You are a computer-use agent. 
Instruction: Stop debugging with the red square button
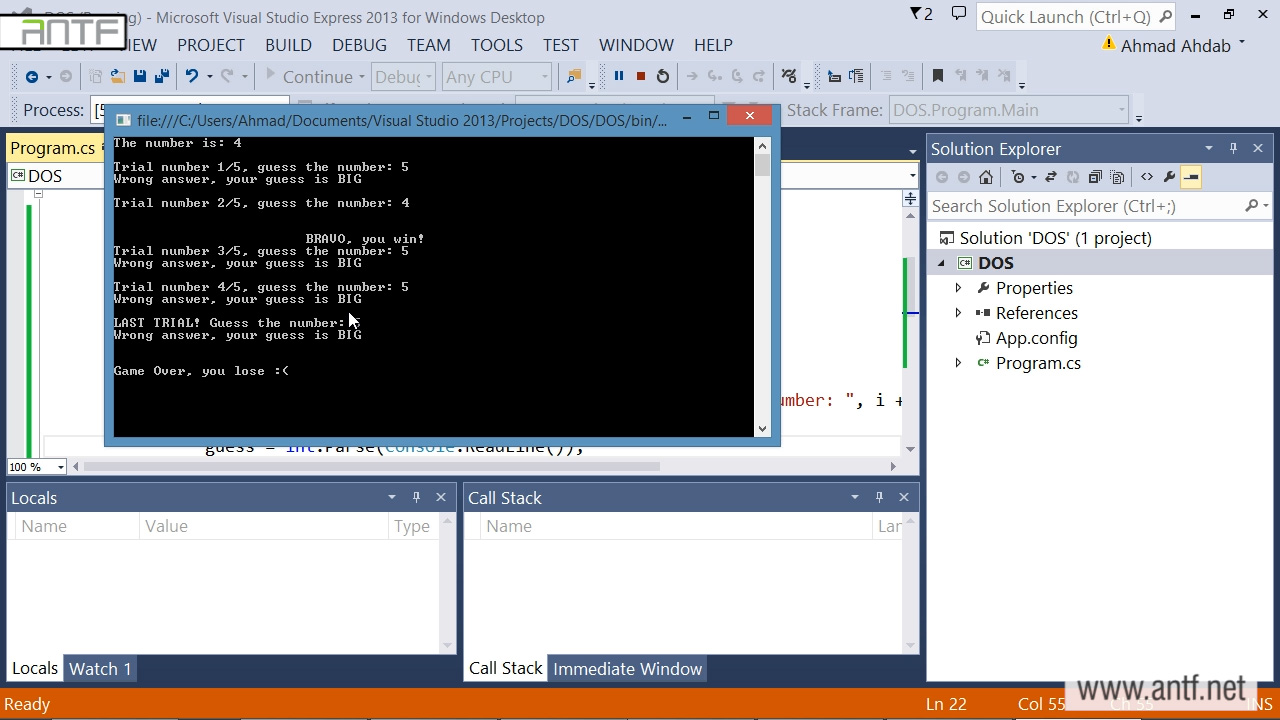pos(640,76)
